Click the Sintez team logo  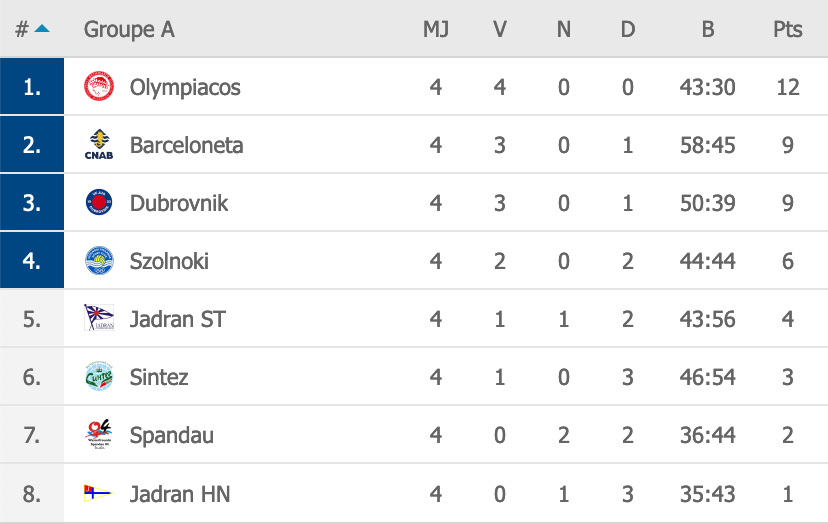coord(99,377)
